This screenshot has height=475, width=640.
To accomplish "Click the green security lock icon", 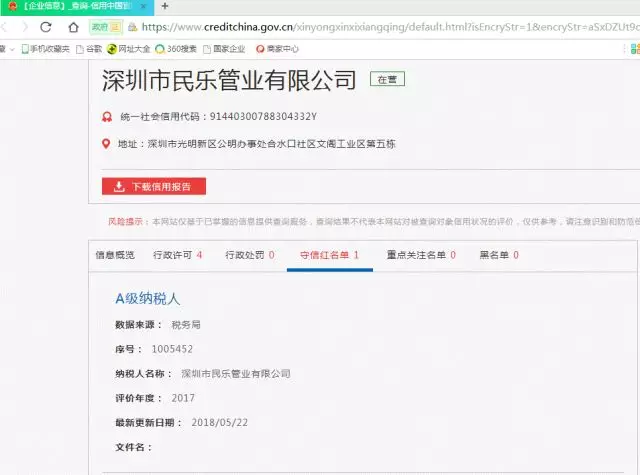I will [131, 27].
